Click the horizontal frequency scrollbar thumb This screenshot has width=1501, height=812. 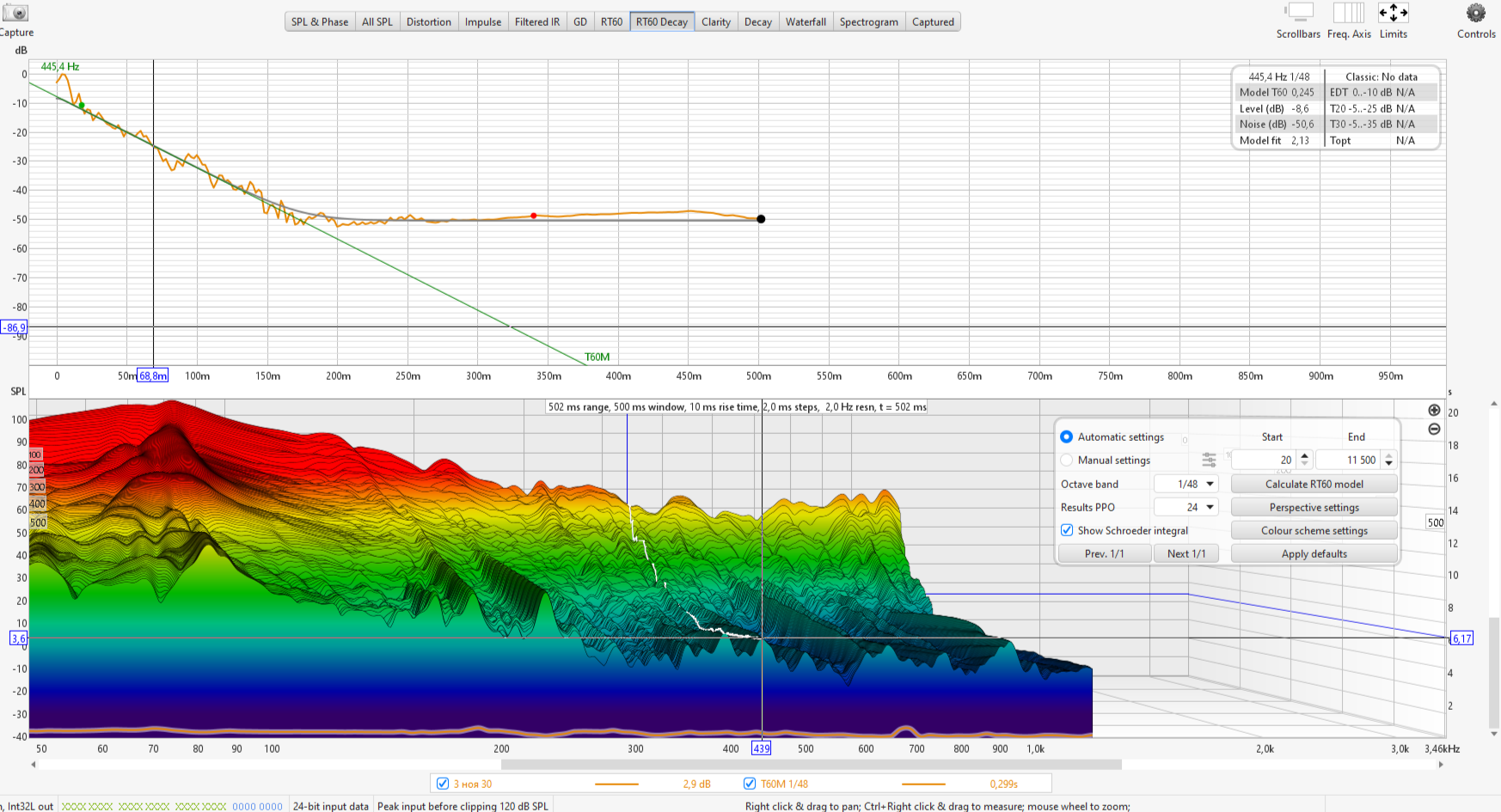811,764
